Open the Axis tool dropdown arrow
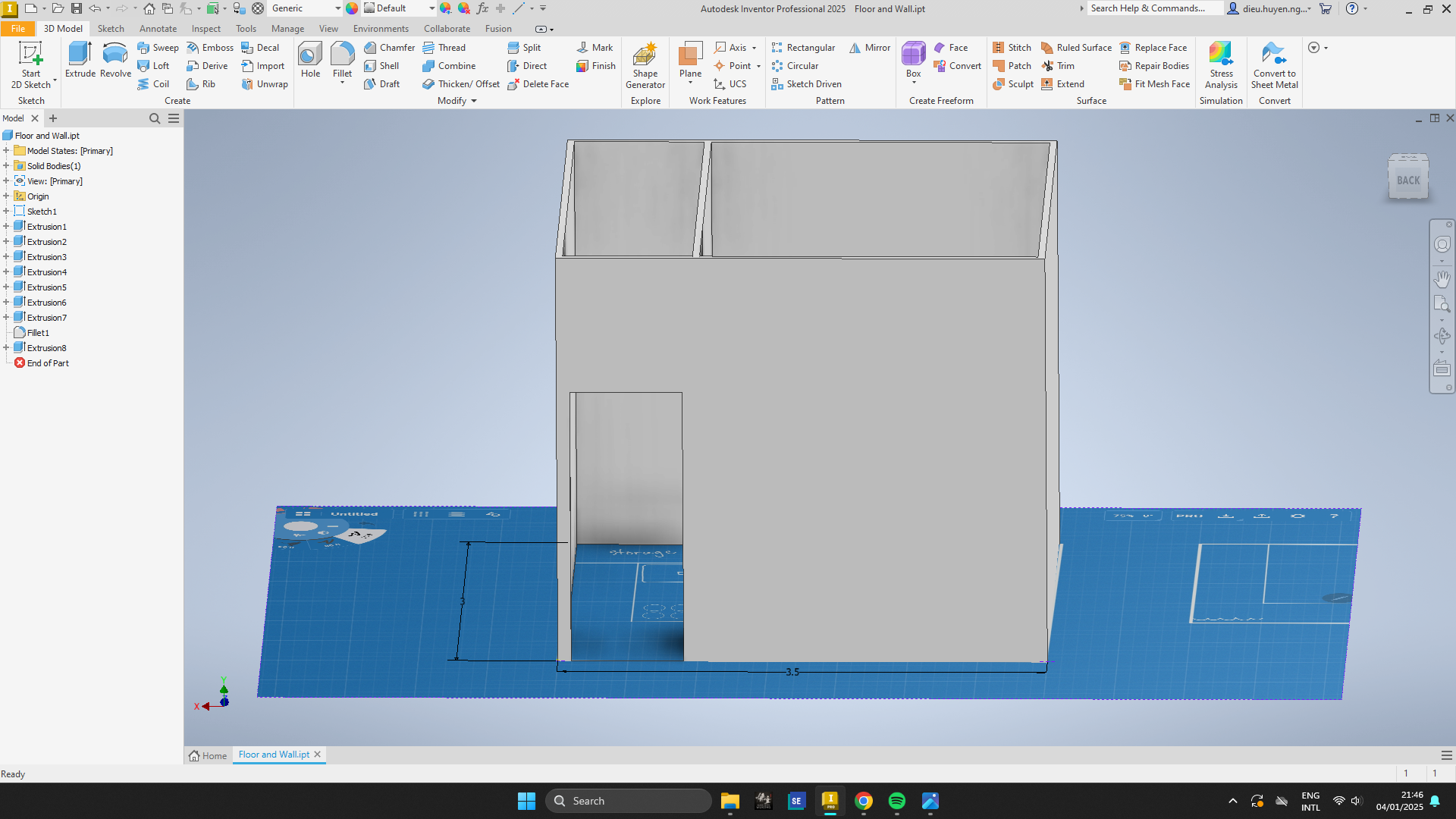Viewport: 1456px width, 819px height. tap(754, 48)
